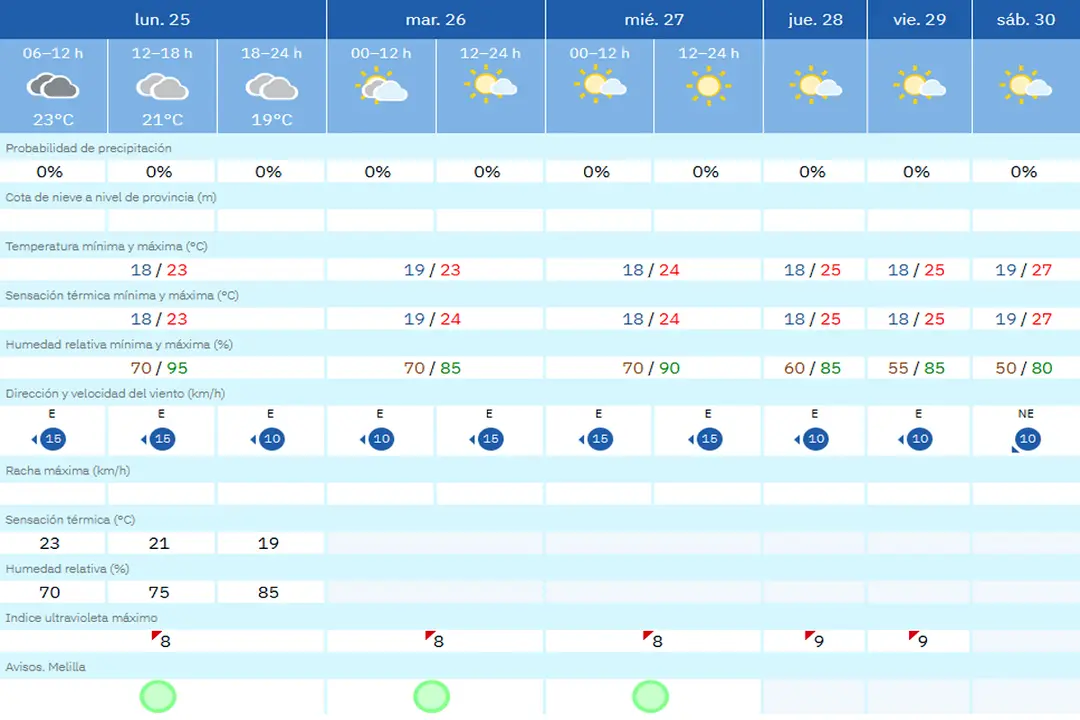
Task: Click green warning circle for mar. 26
Action: pos(432,696)
